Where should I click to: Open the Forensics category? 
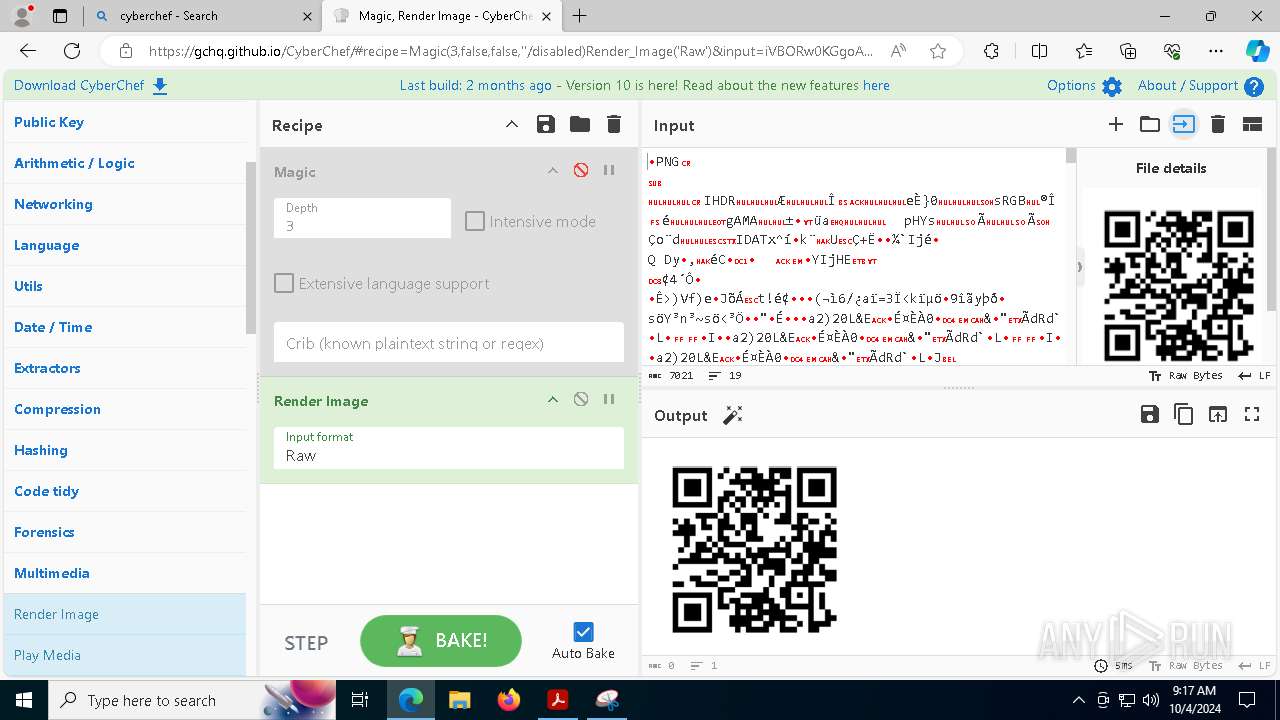(x=125, y=532)
